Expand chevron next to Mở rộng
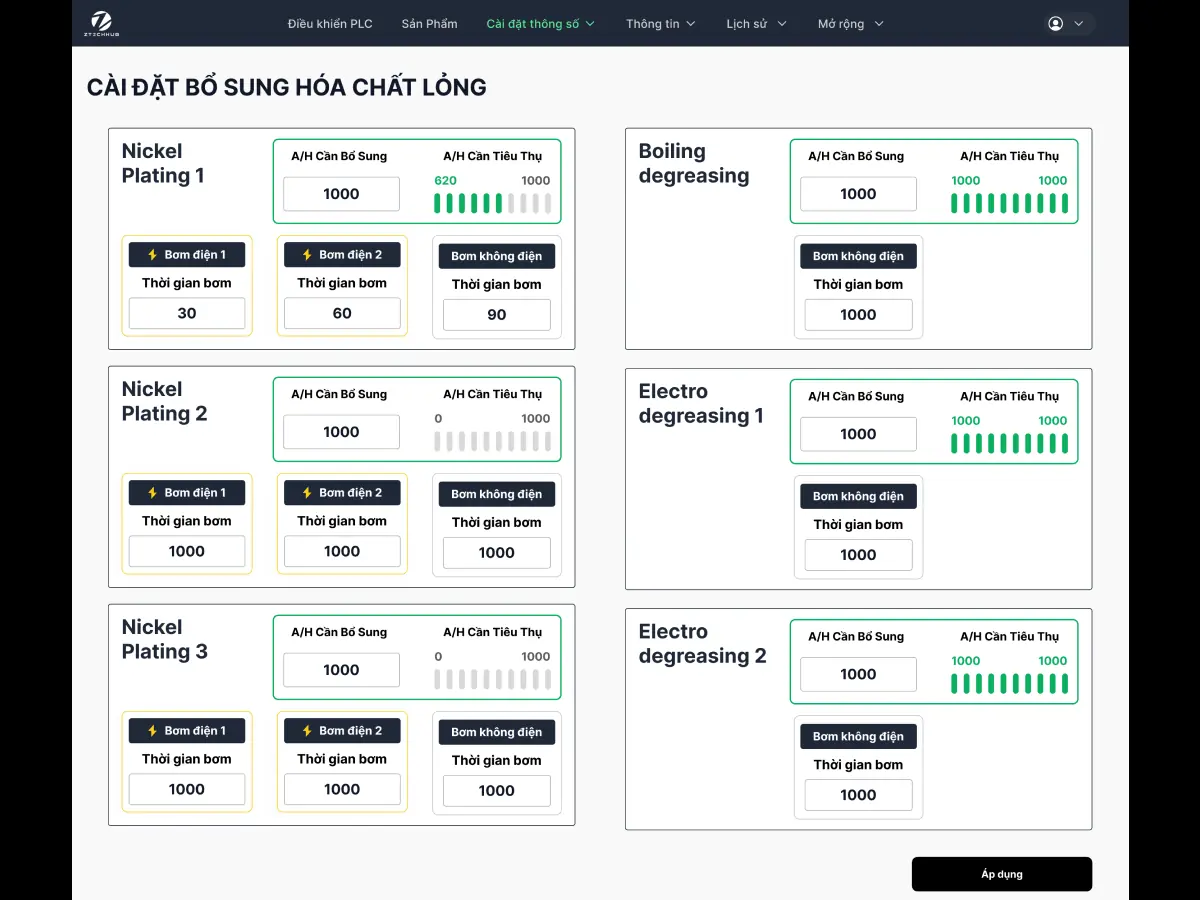The image size is (1200, 900). (x=879, y=23)
